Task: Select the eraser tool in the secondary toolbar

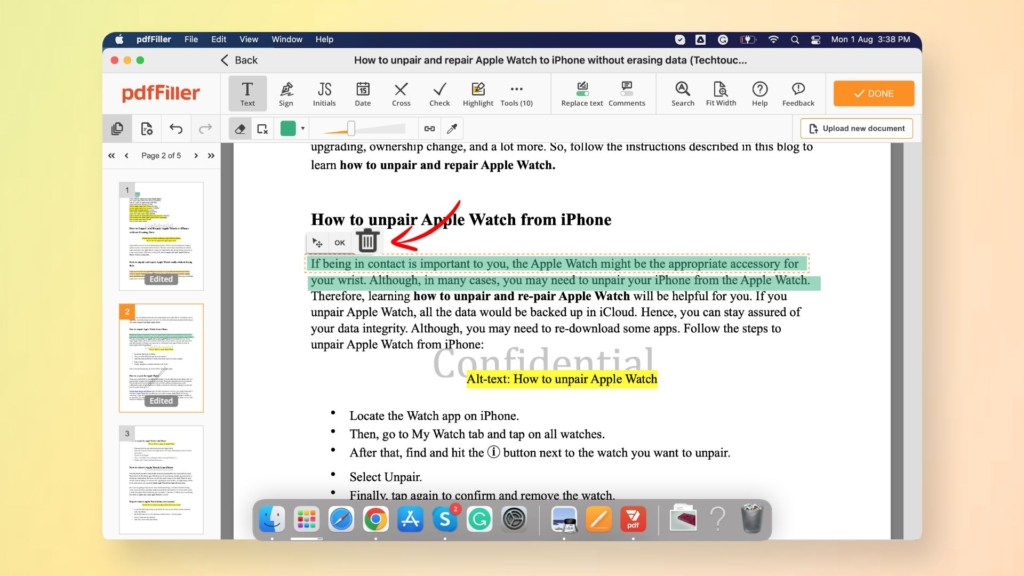Action: point(240,129)
